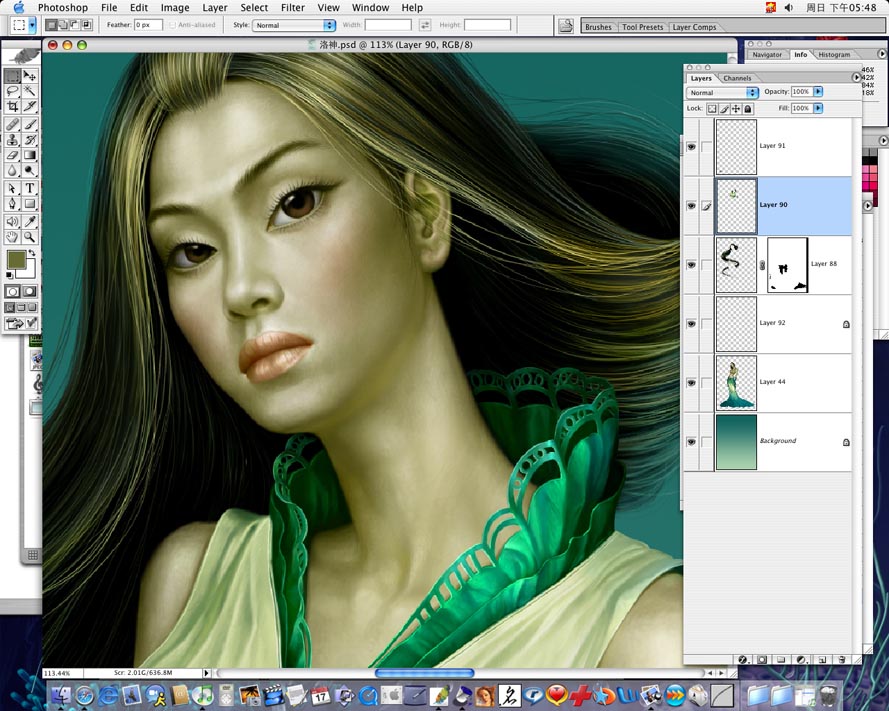Select the Crop tool

[x=12, y=107]
